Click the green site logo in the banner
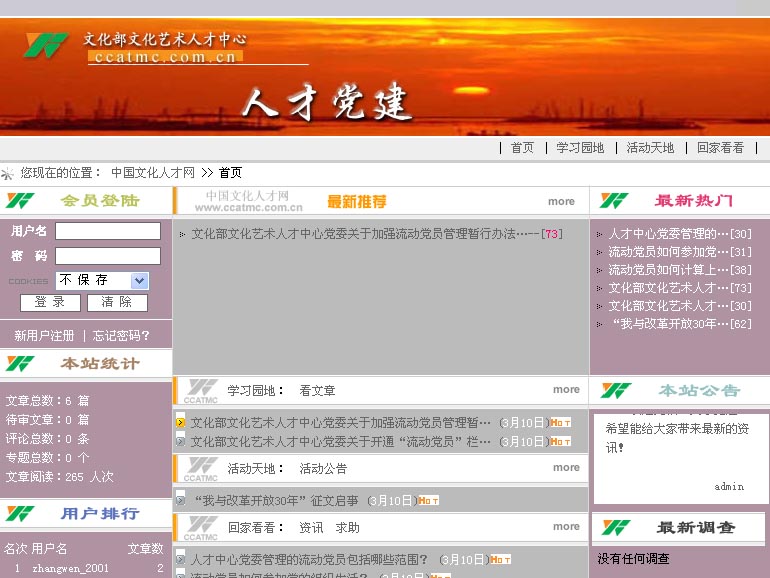770x578 pixels. click(x=46, y=45)
